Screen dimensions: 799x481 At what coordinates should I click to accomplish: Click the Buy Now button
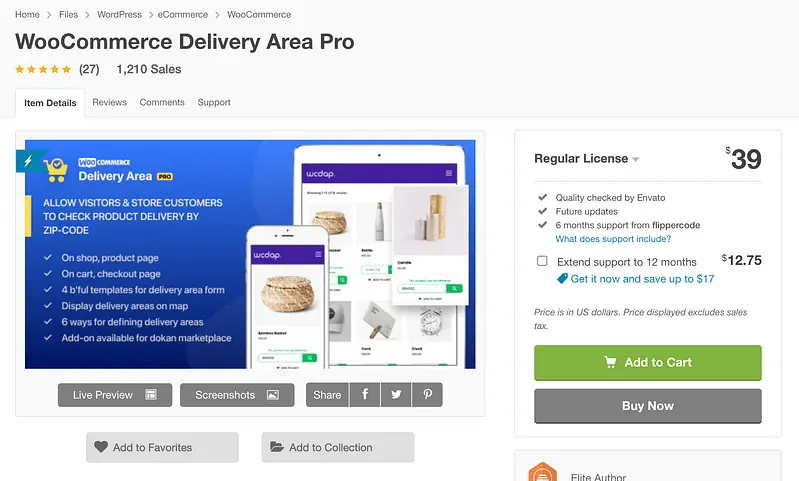tap(648, 406)
